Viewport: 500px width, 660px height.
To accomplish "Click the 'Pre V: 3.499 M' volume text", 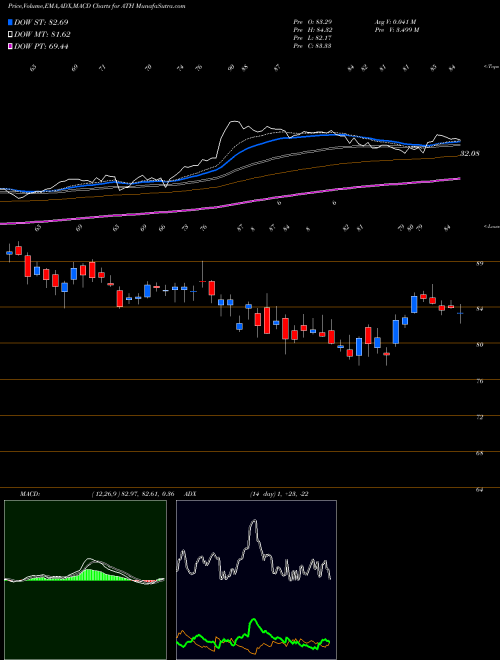I will [396, 30].
